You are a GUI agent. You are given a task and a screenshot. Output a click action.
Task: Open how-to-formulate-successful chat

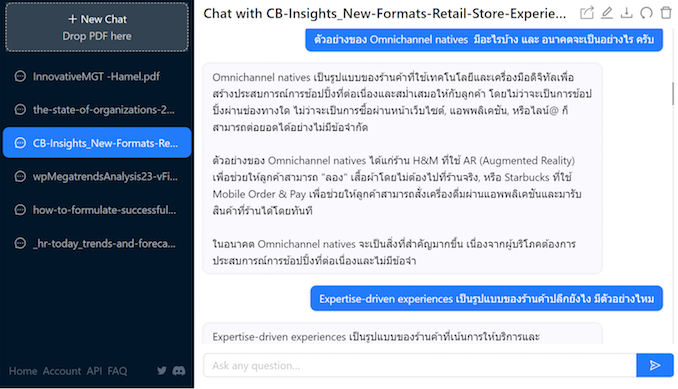pos(97,210)
